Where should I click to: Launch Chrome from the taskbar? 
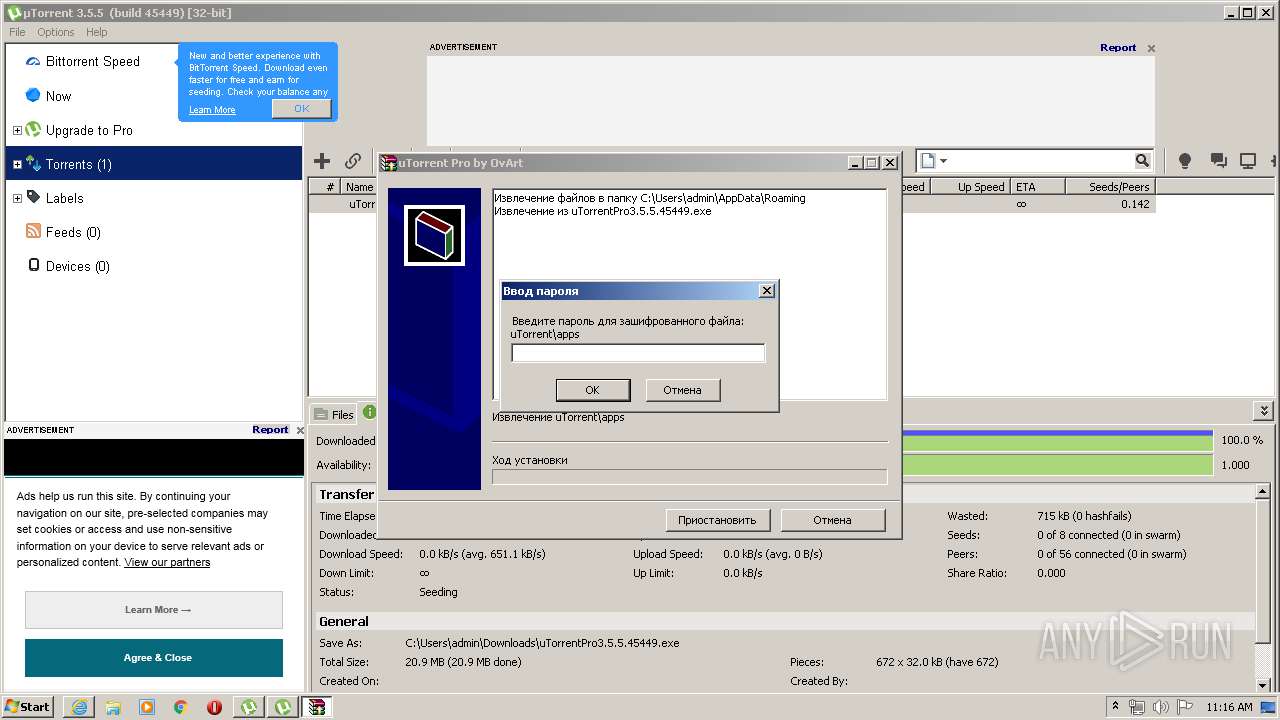pyautogui.click(x=181, y=707)
